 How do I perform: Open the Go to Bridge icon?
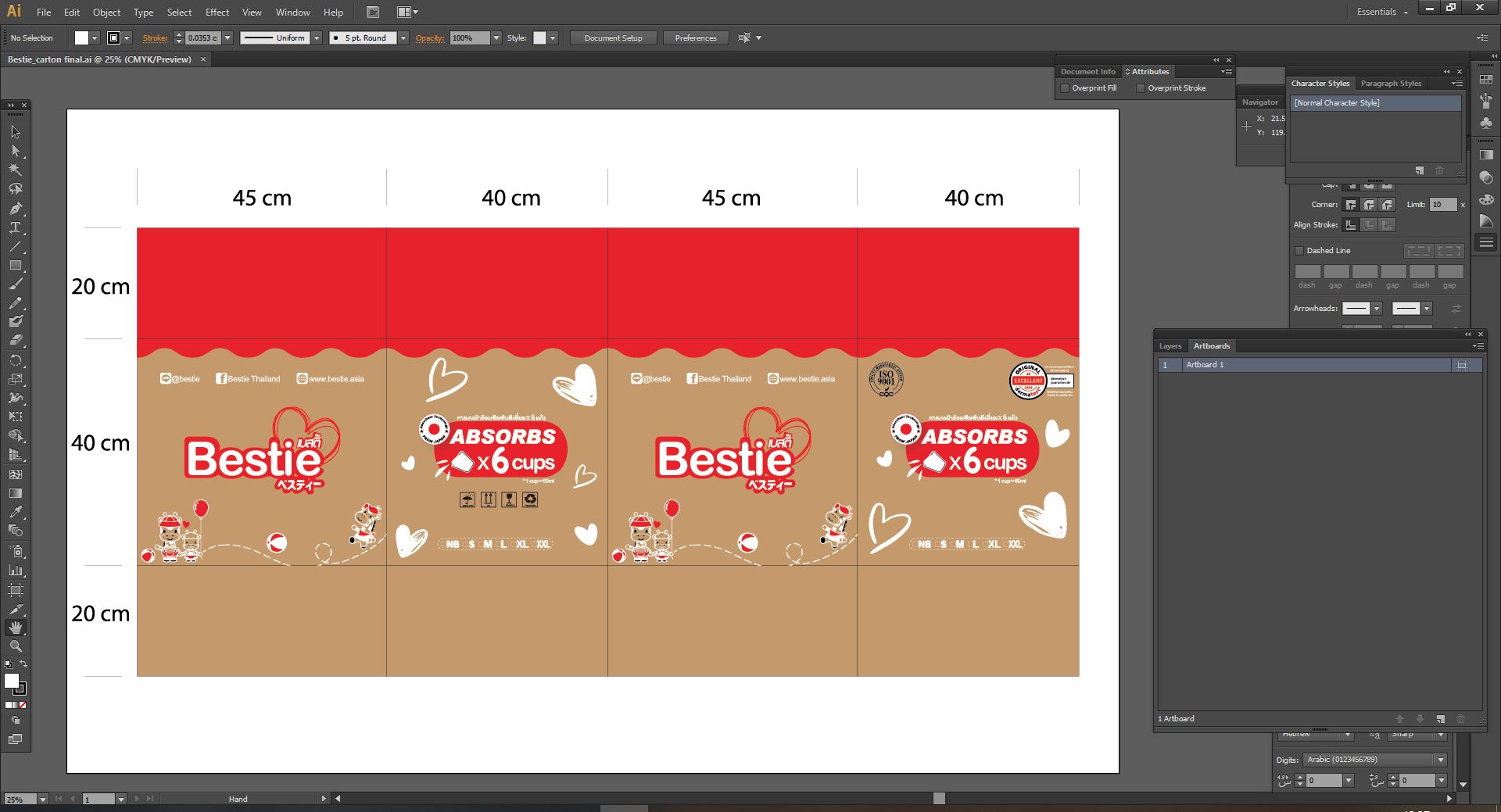point(373,13)
